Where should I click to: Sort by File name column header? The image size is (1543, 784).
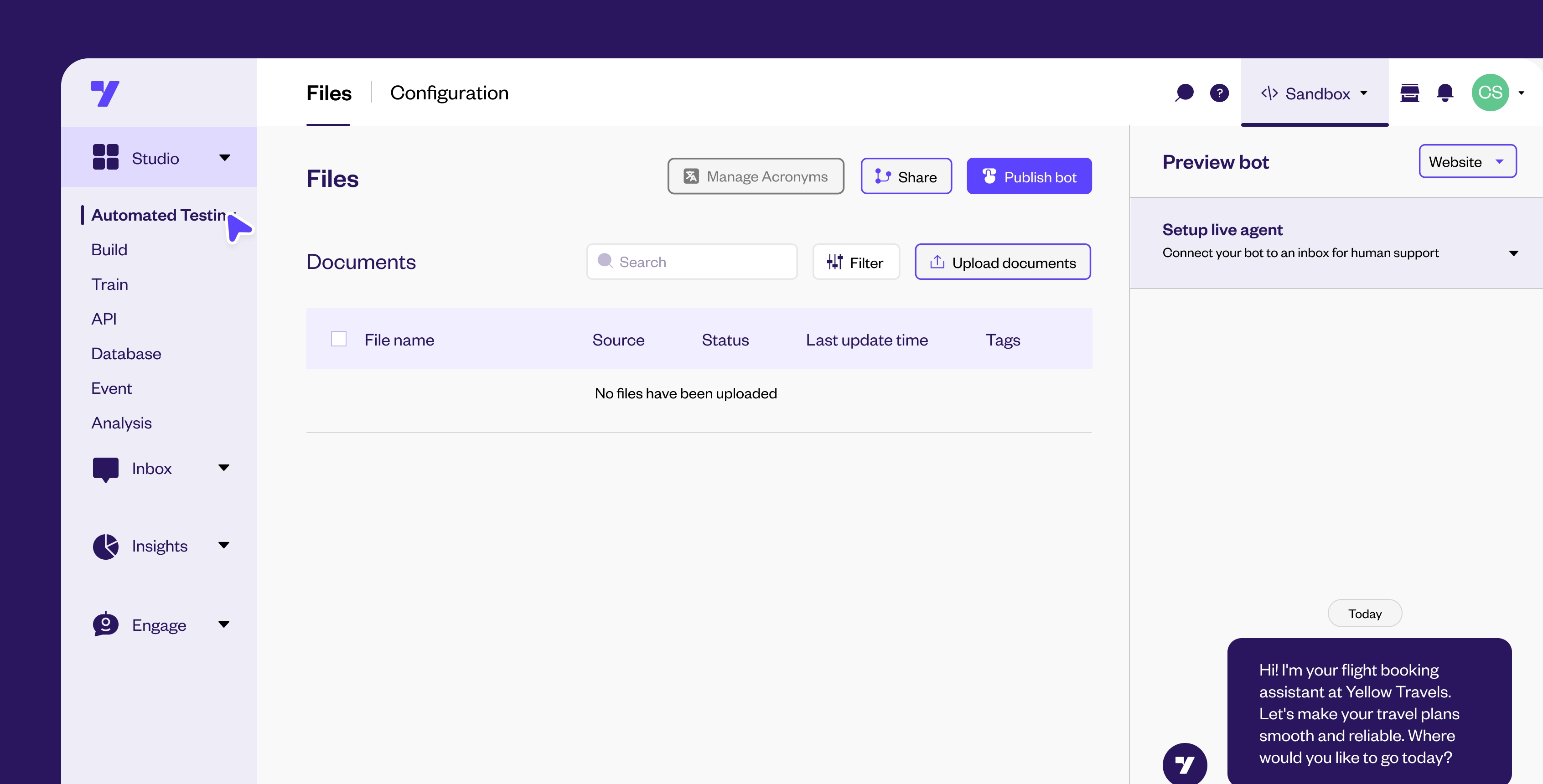(x=399, y=340)
